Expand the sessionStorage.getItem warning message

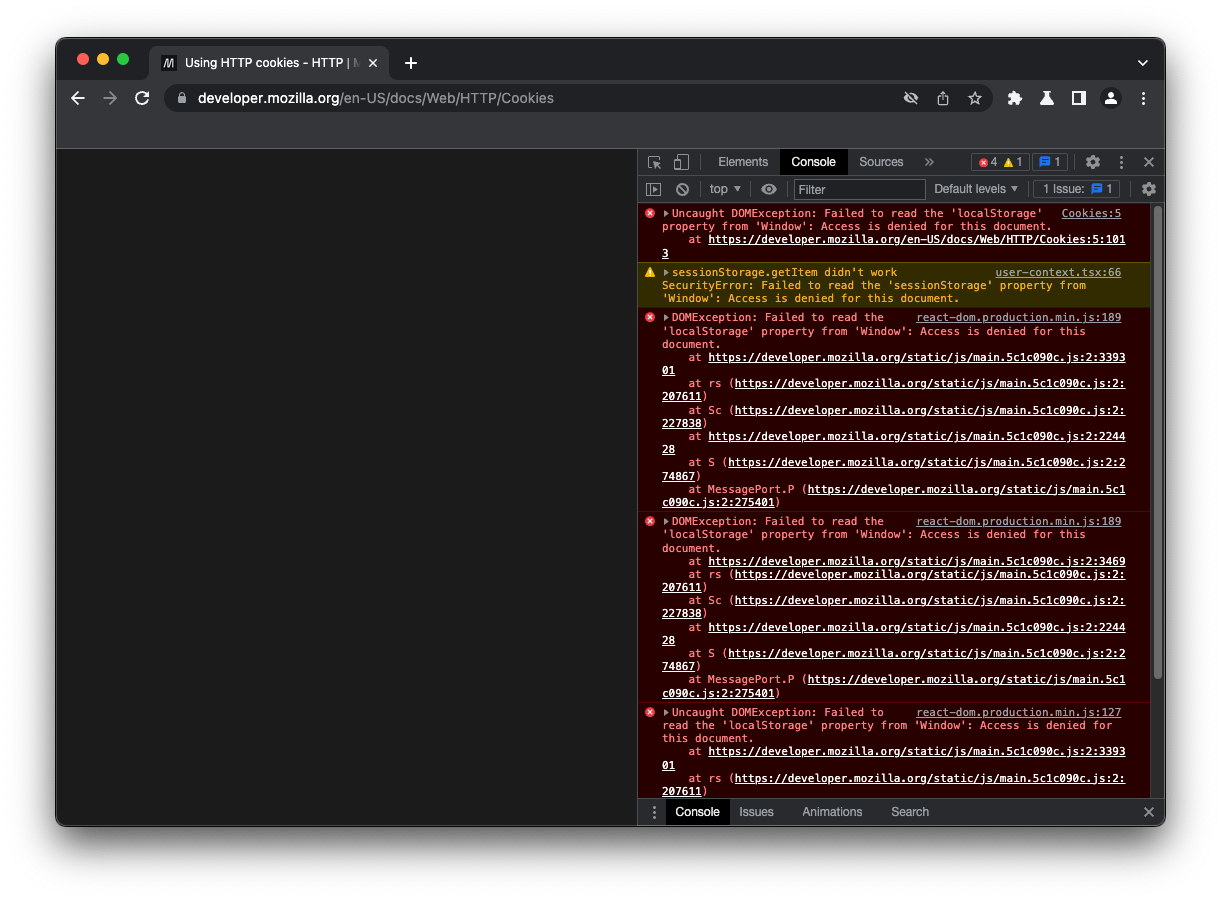pyautogui.click(x=666, y=272)
